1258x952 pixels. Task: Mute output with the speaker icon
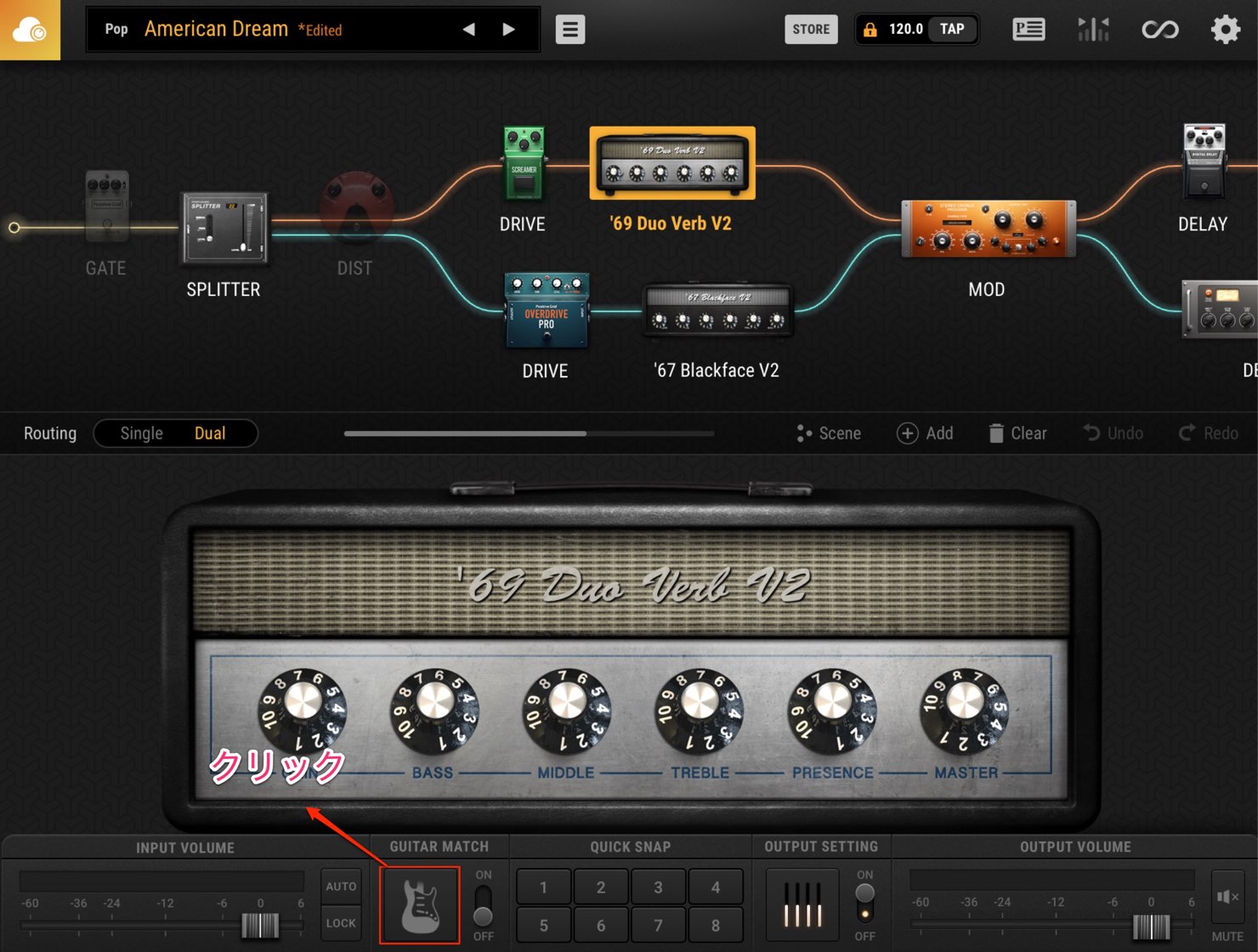(1227, 897)
